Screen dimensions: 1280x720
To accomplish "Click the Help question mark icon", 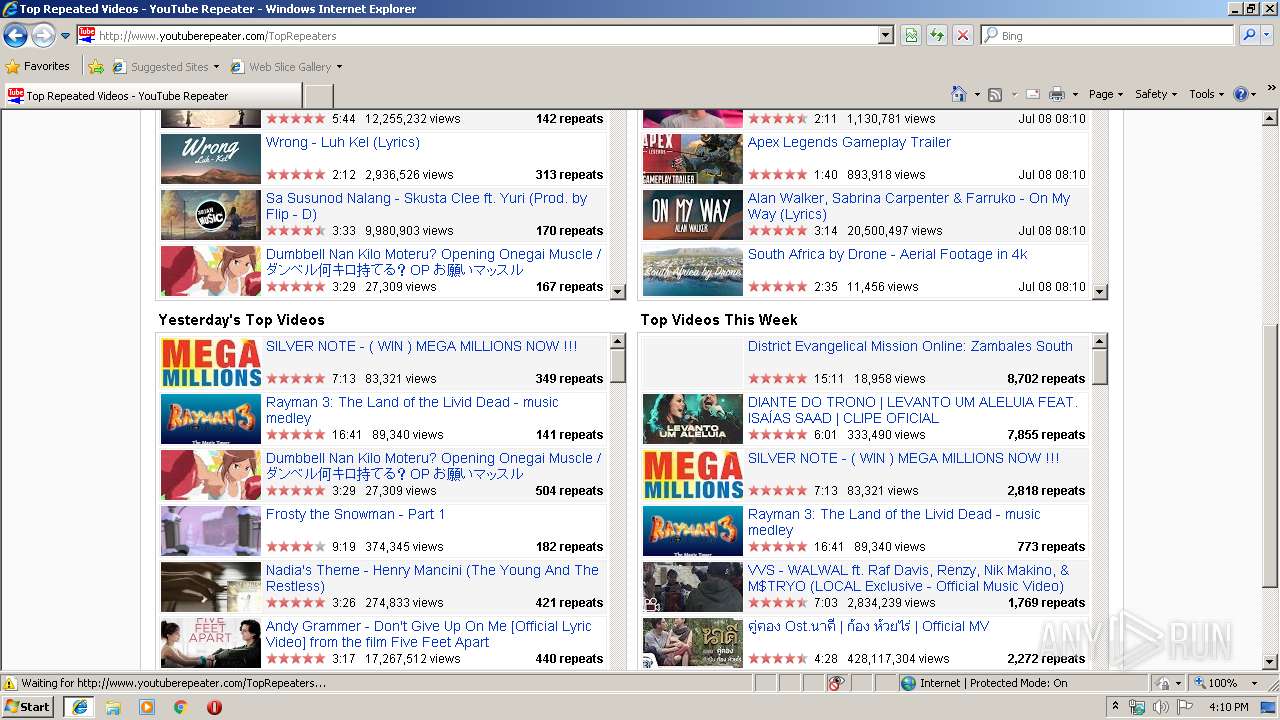I will 1241,94.
